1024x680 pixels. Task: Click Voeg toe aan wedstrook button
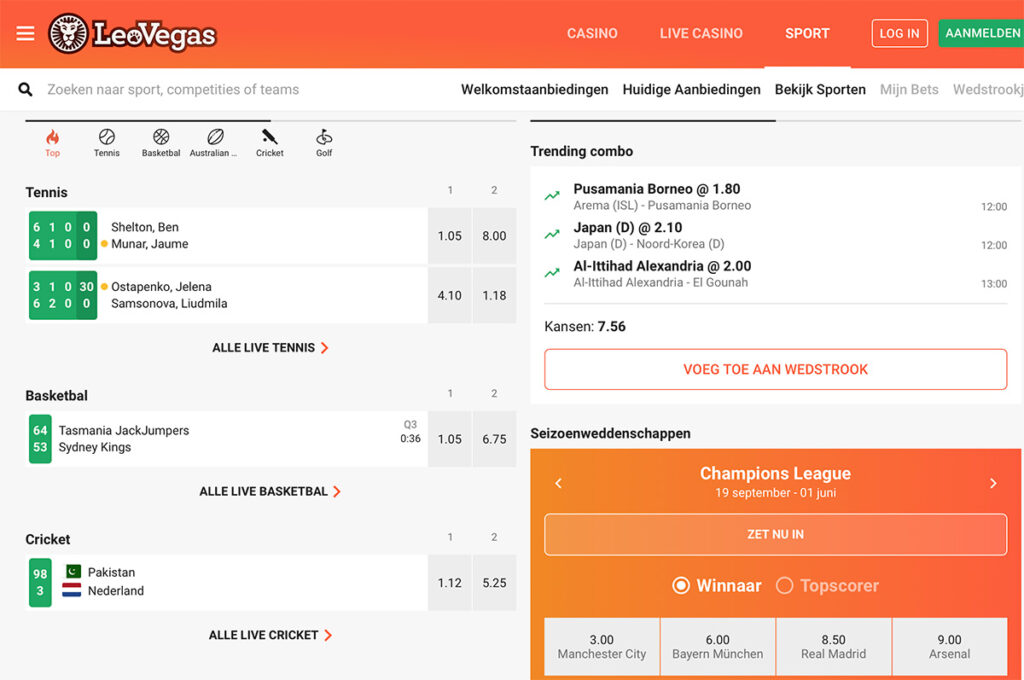point(775,369)
